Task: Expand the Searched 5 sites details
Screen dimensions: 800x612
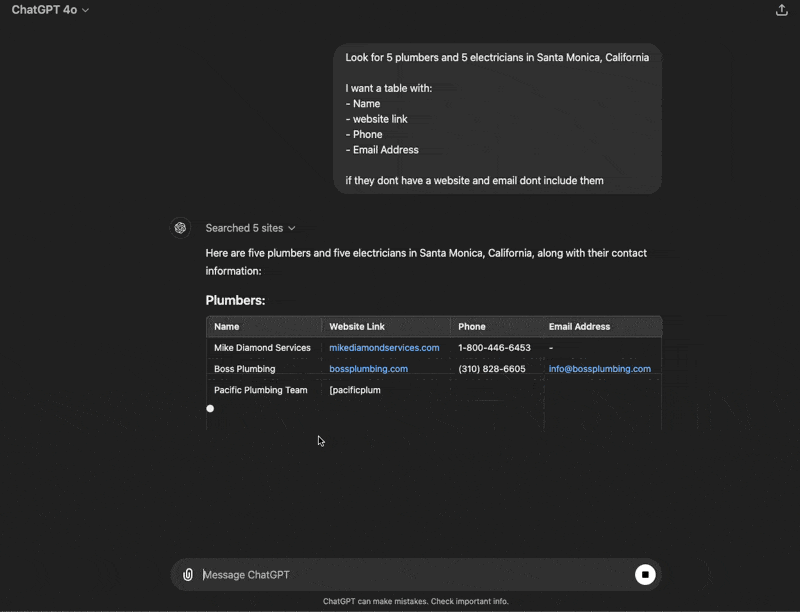Action: (250, 228)
